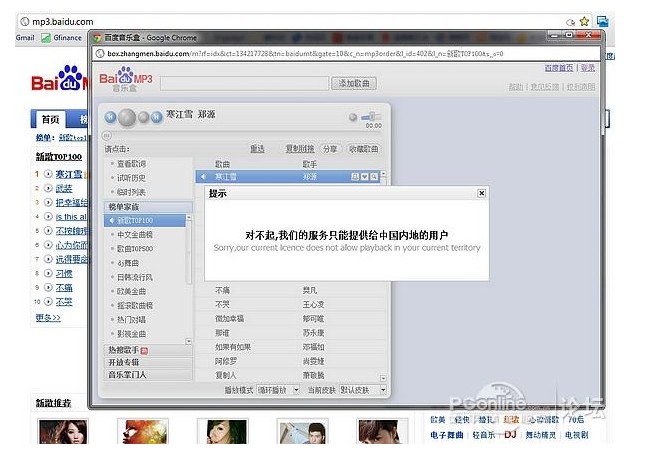Adjust the volume slider above the 00:00 timer
The height and width of the screenshot is (457, 650).
(x=371, y=117)
